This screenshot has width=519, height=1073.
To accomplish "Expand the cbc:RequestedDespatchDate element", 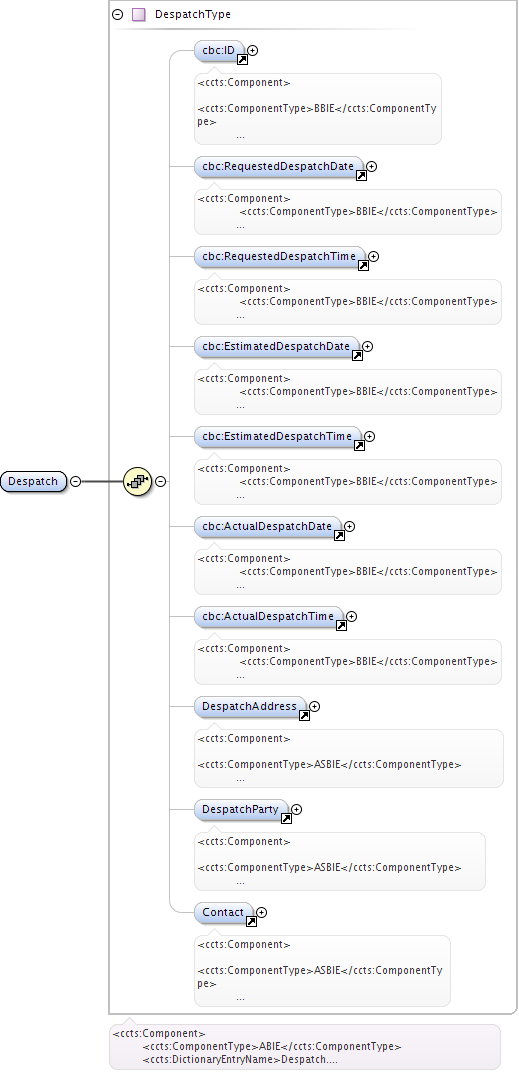I will (372, 166).
